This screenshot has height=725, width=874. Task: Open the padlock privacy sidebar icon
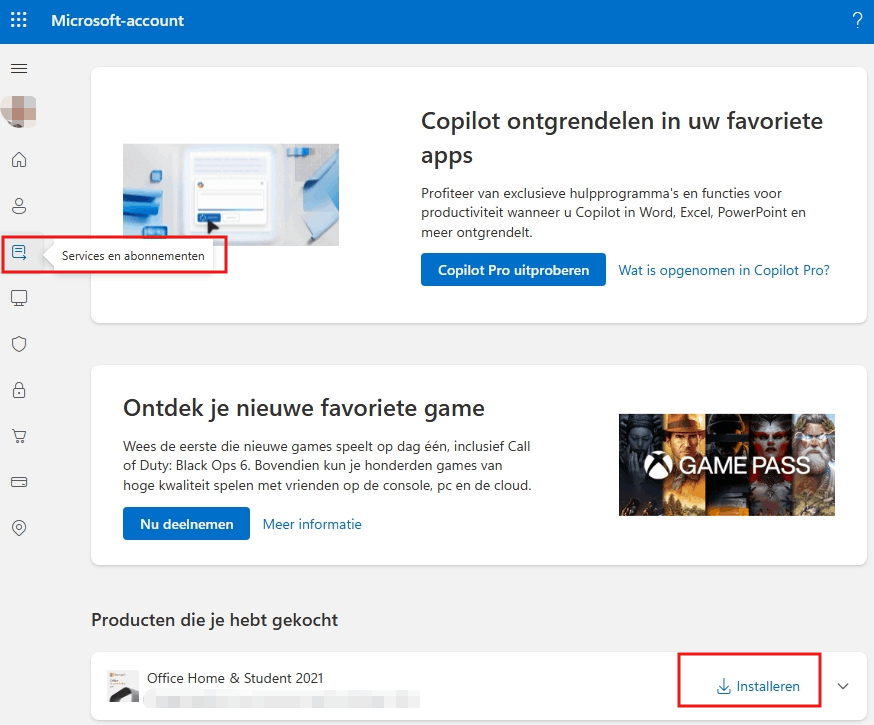coord(19,390)
